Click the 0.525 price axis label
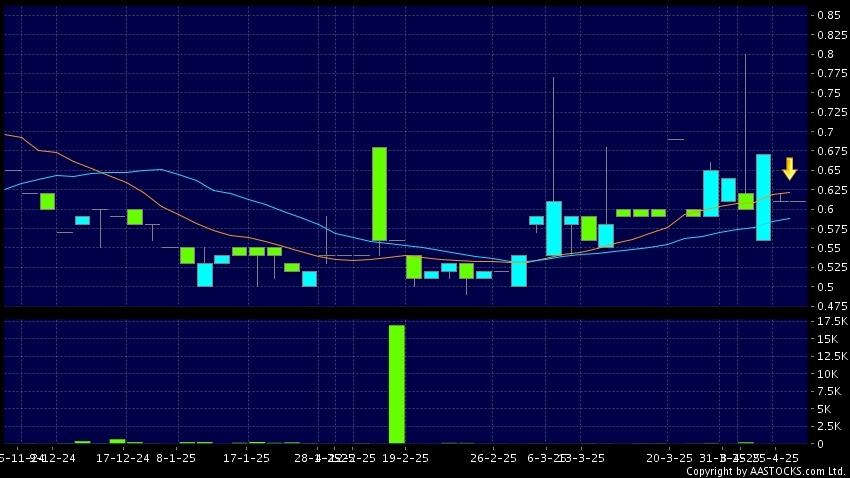 coord(832,267)
